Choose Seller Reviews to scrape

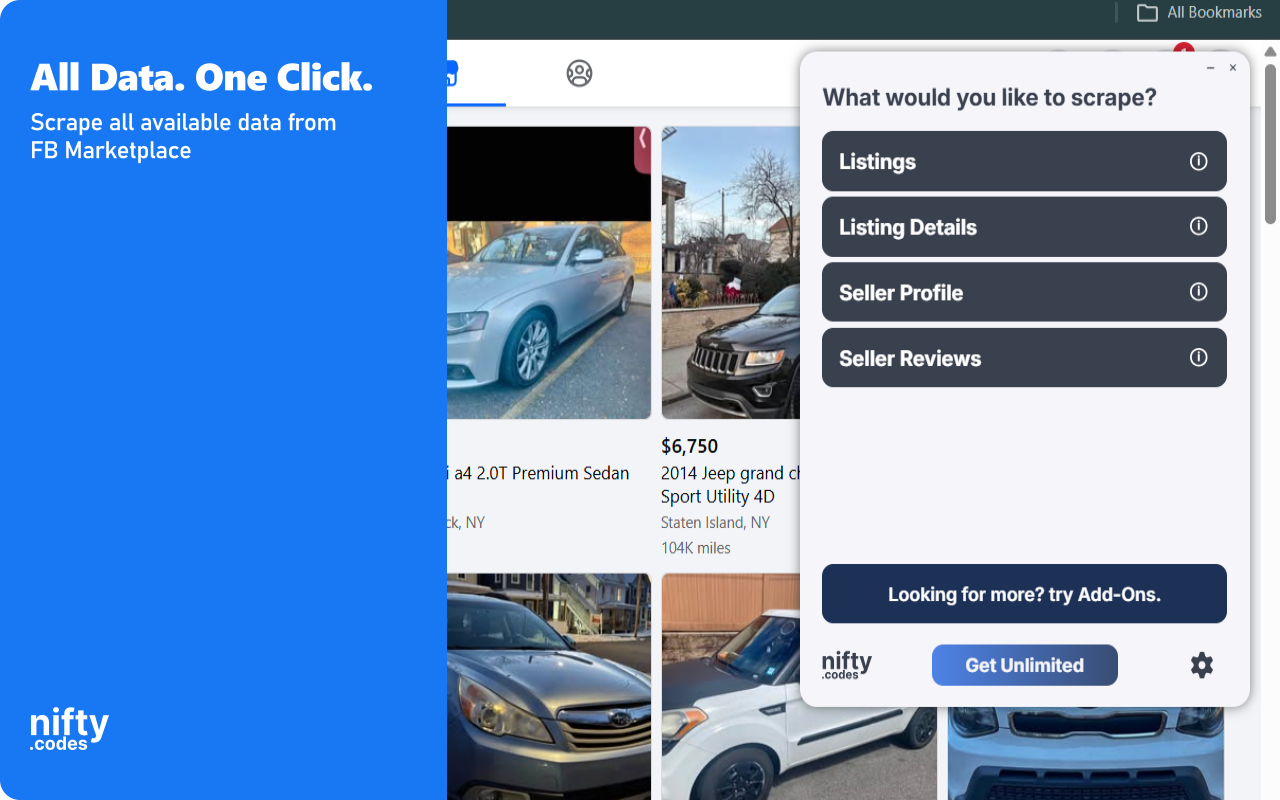1024,358
